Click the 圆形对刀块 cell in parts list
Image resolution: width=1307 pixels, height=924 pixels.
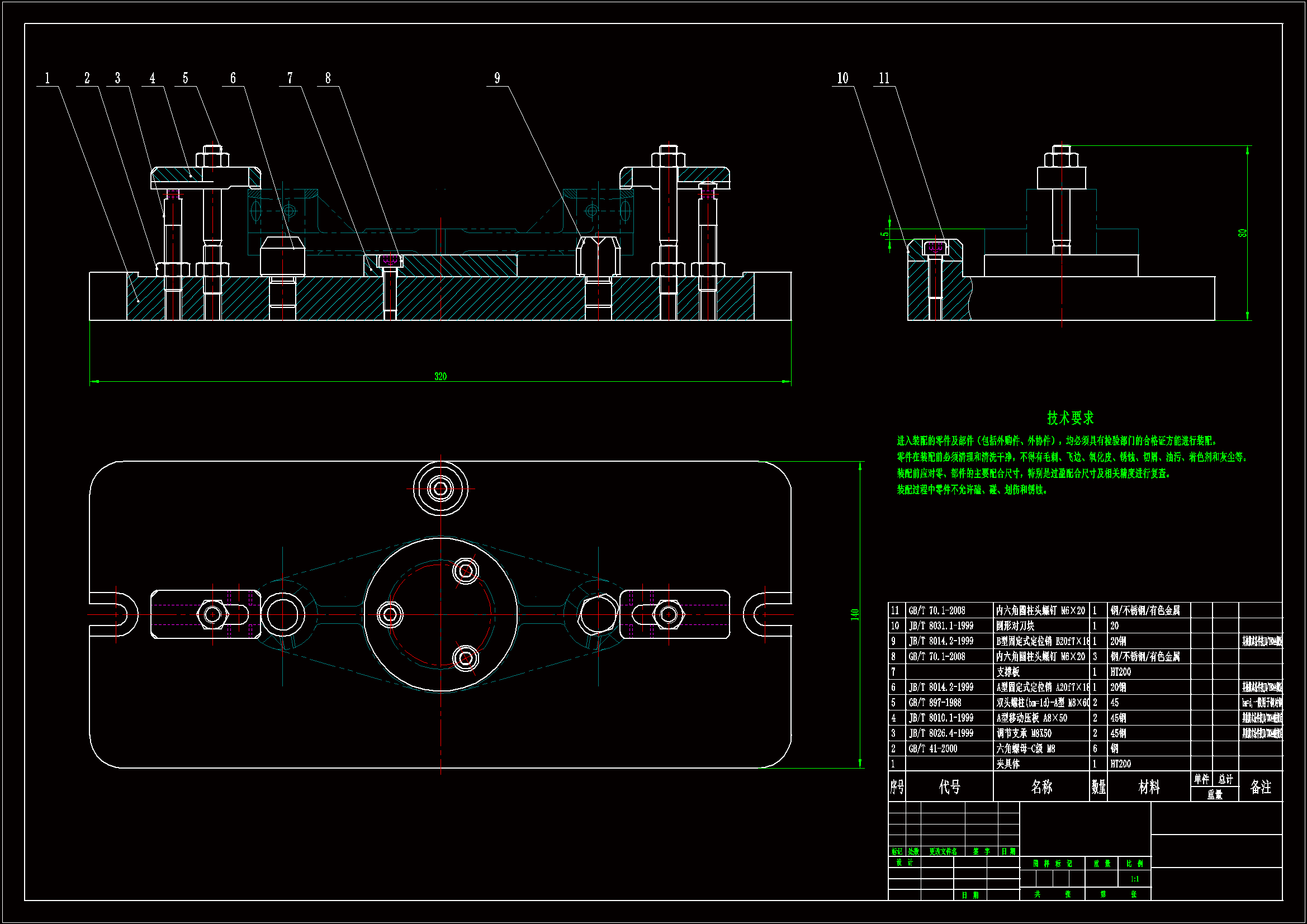(1015, 626)
